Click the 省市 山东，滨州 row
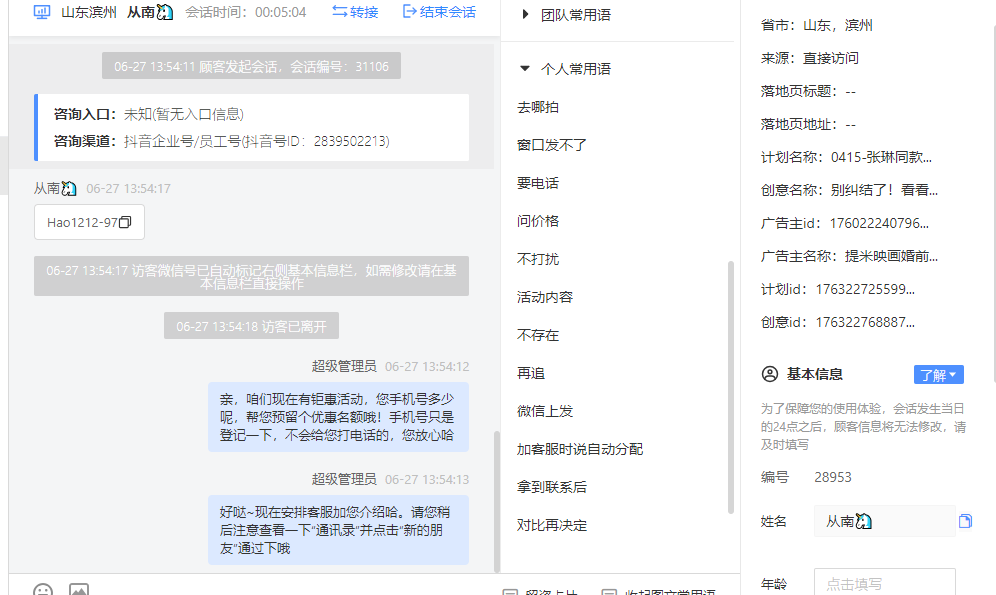The width and height of the screenshot is (996, 595). click(x=817, y=25)
